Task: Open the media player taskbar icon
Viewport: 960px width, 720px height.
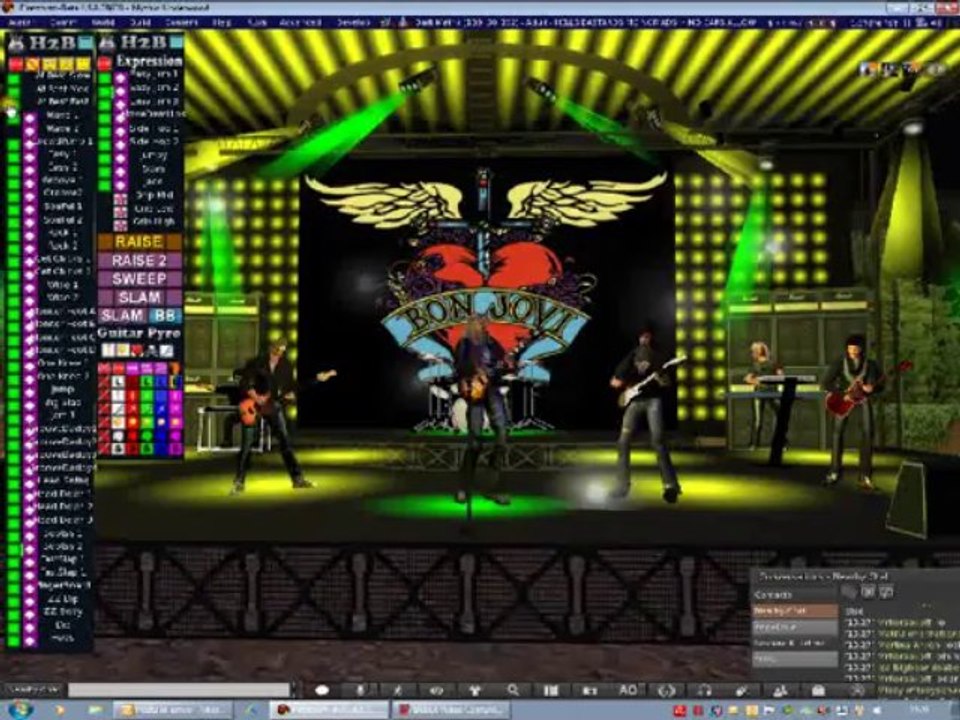Action: tap(60, 710)
